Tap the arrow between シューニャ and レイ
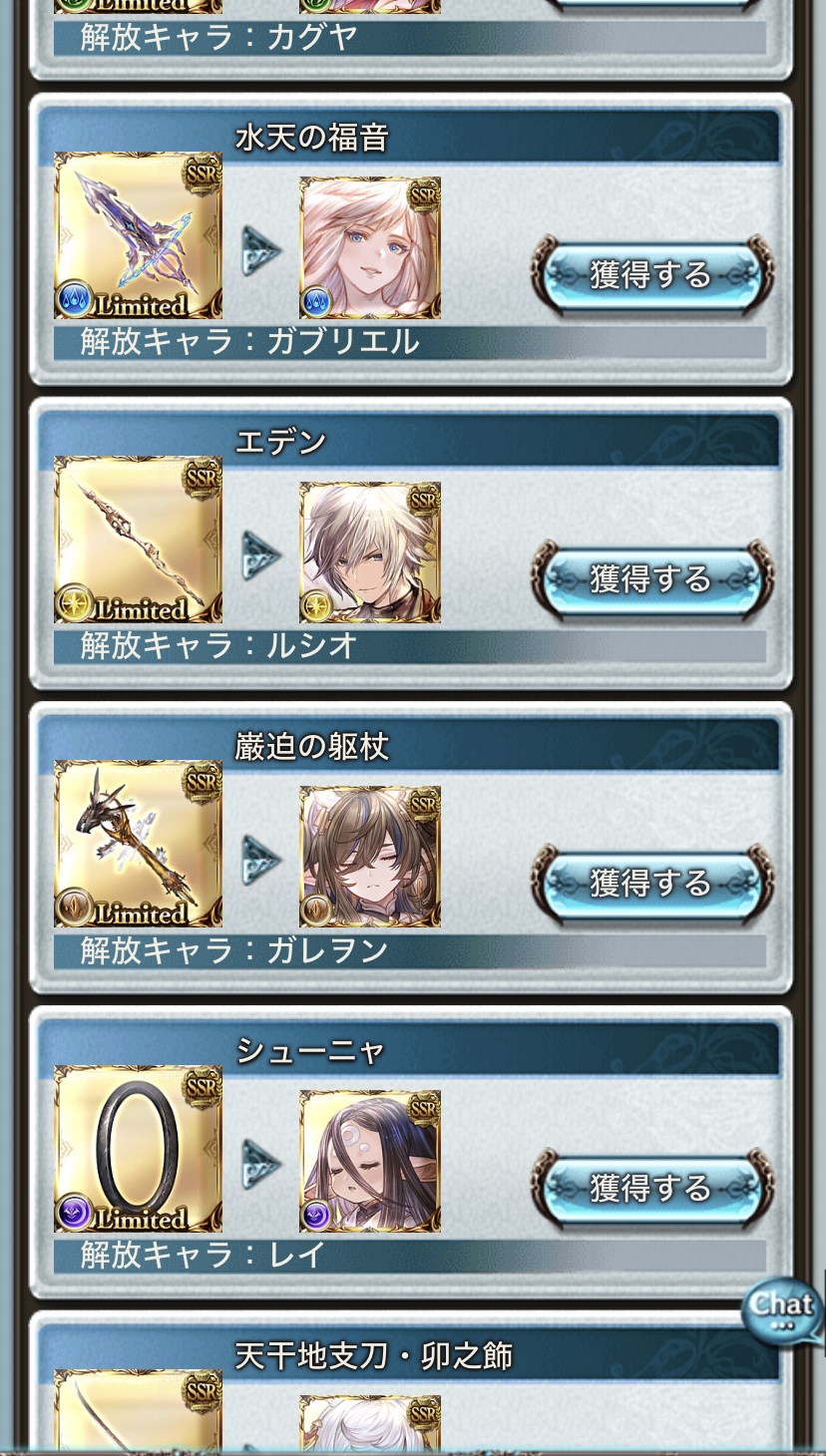 261,1165
